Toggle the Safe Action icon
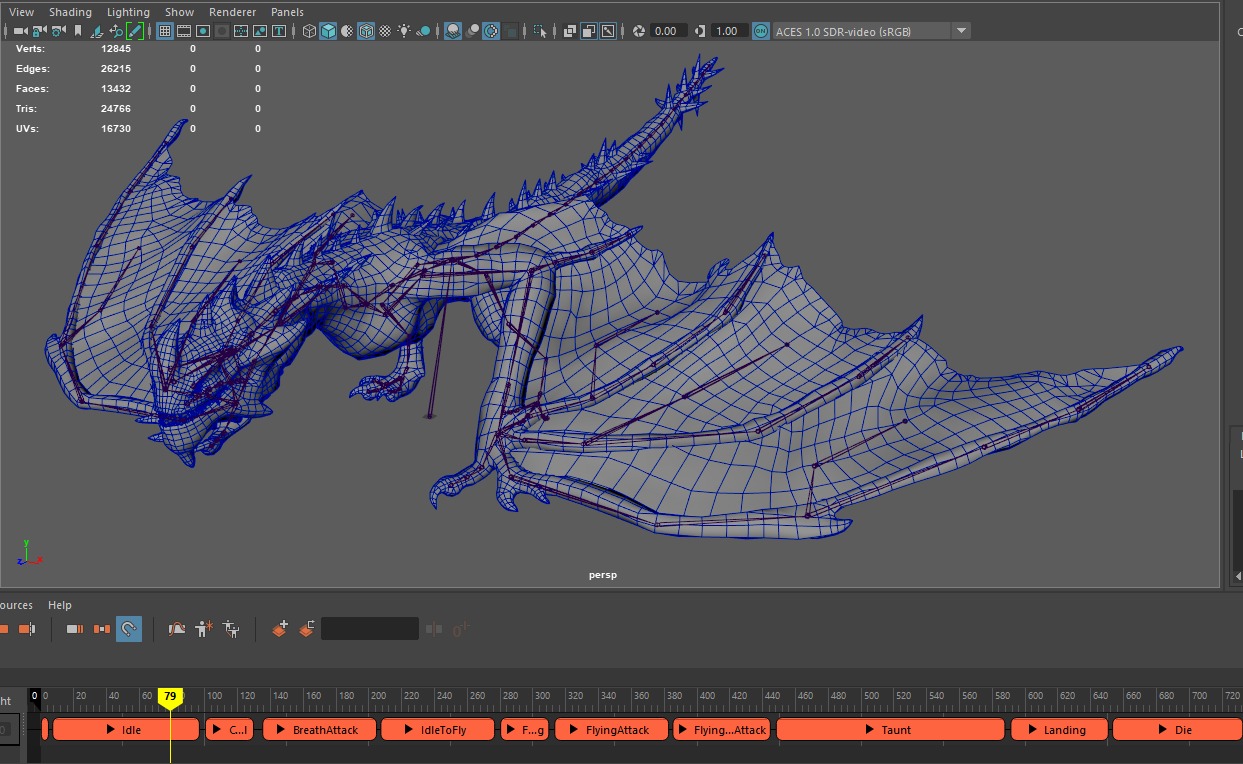The height and width of the screenshot is (764, 1243). [x=260, y=31]
